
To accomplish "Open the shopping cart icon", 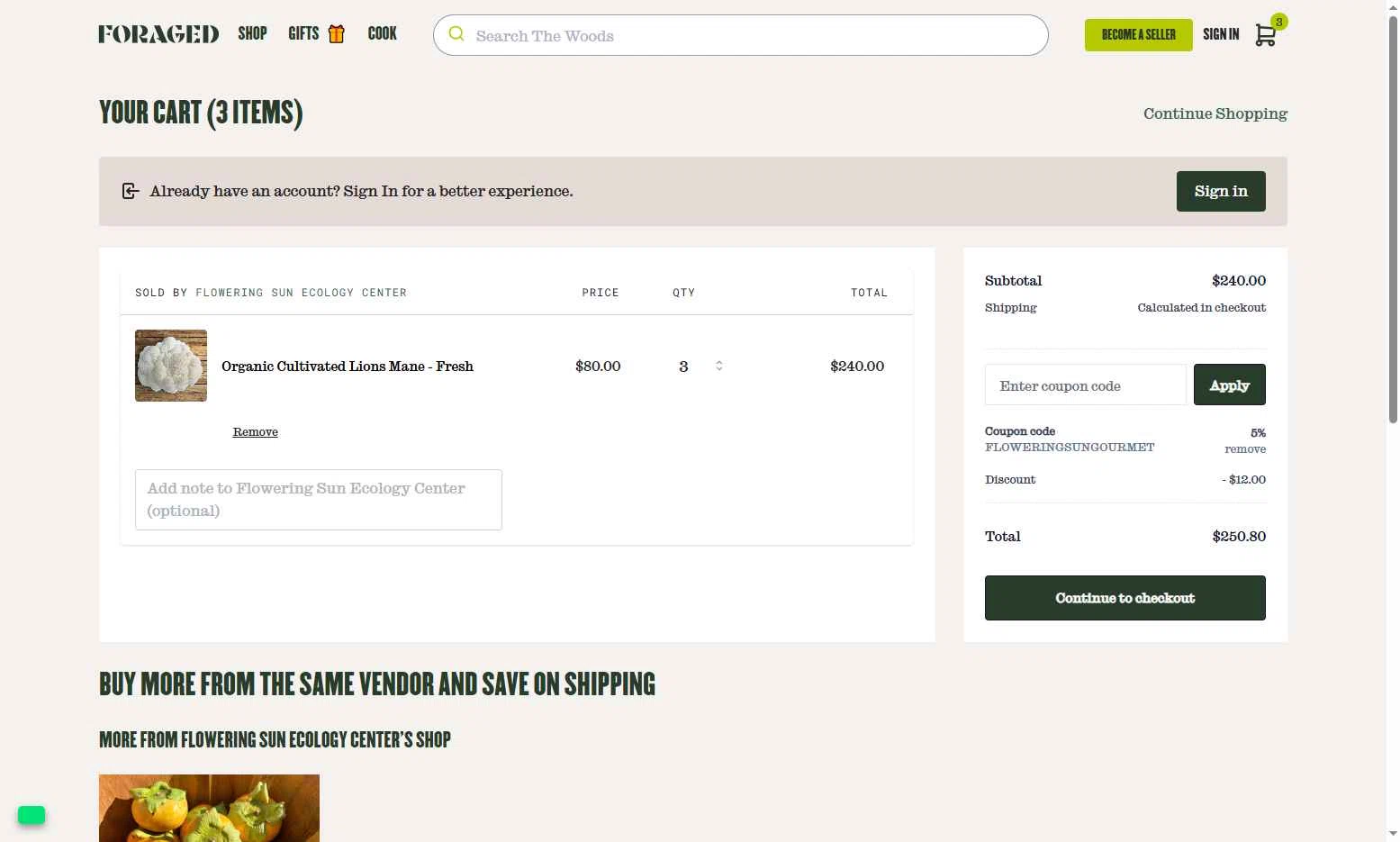I will (x=1266, y=34).
